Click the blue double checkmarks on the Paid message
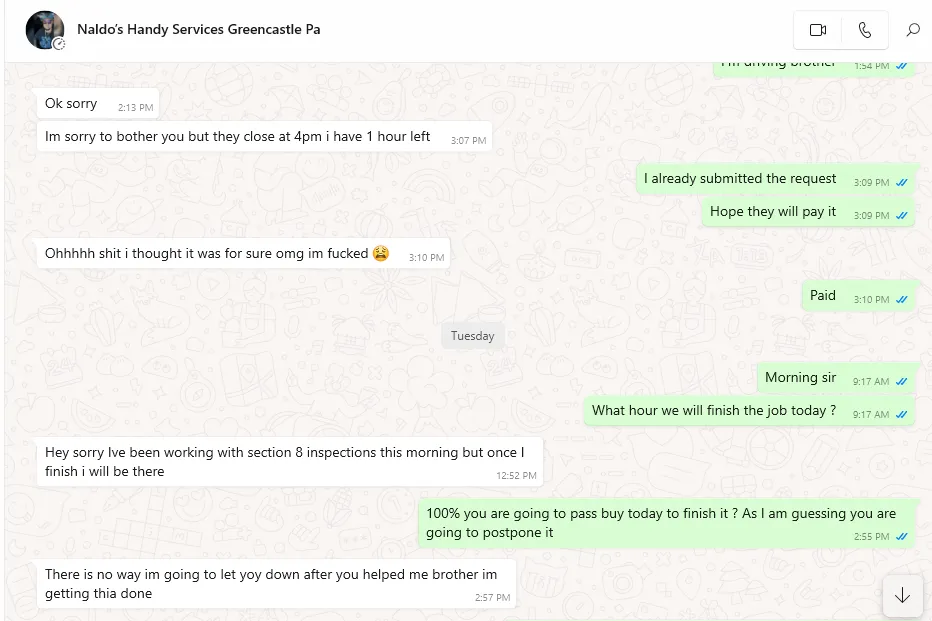The width and height of the screenshot is (932, 621). pos(899,299)
